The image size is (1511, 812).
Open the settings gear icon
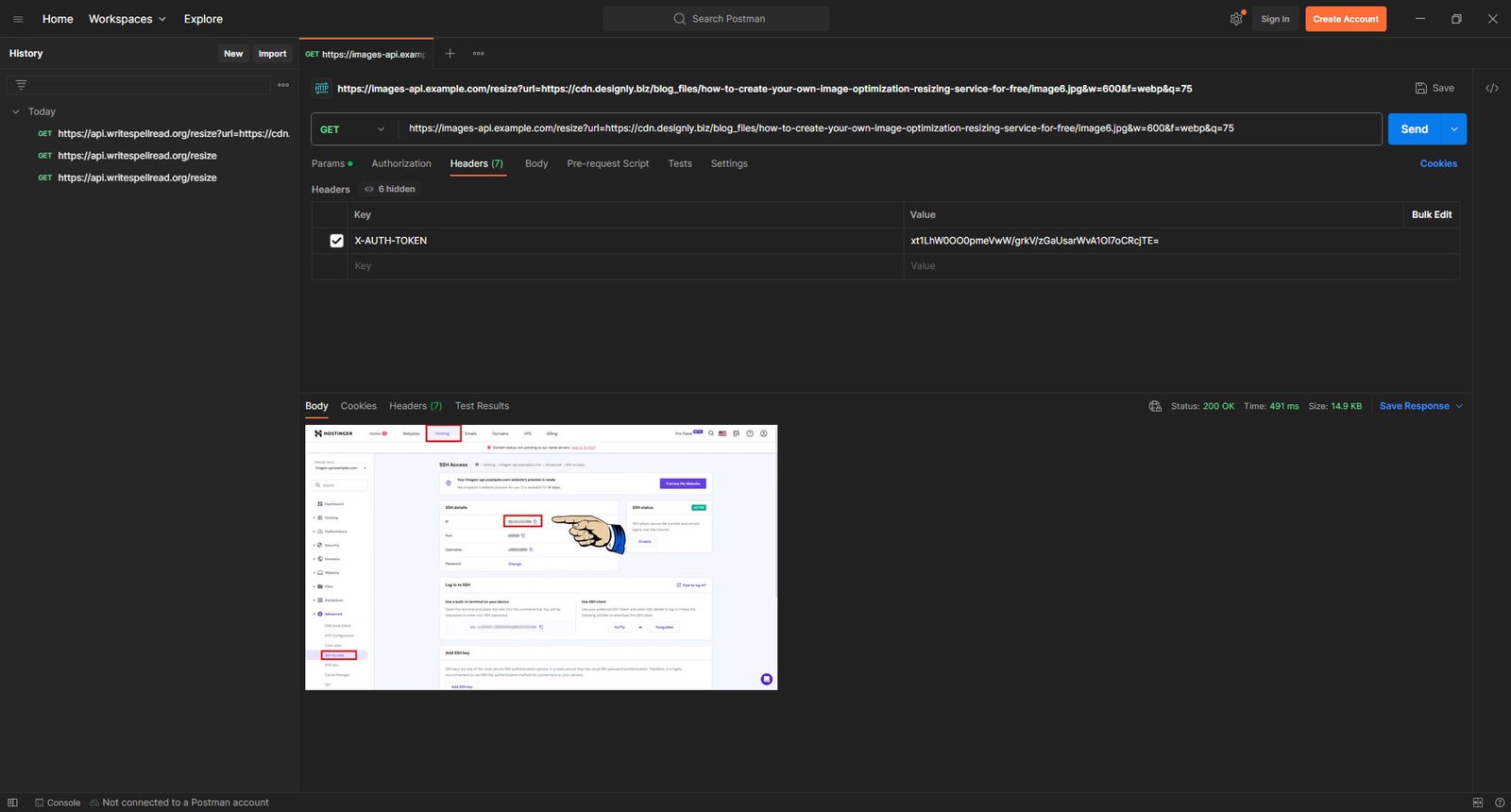tap(1236, 19)
